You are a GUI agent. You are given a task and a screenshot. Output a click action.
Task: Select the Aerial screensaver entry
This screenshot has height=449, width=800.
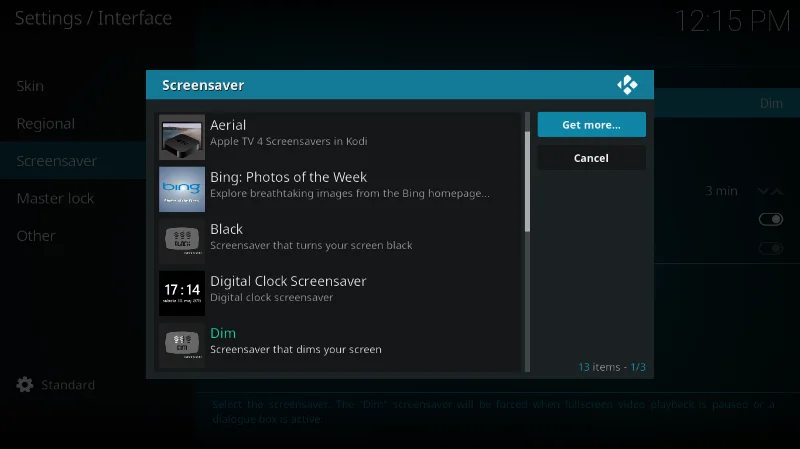[x=338, y=137]
